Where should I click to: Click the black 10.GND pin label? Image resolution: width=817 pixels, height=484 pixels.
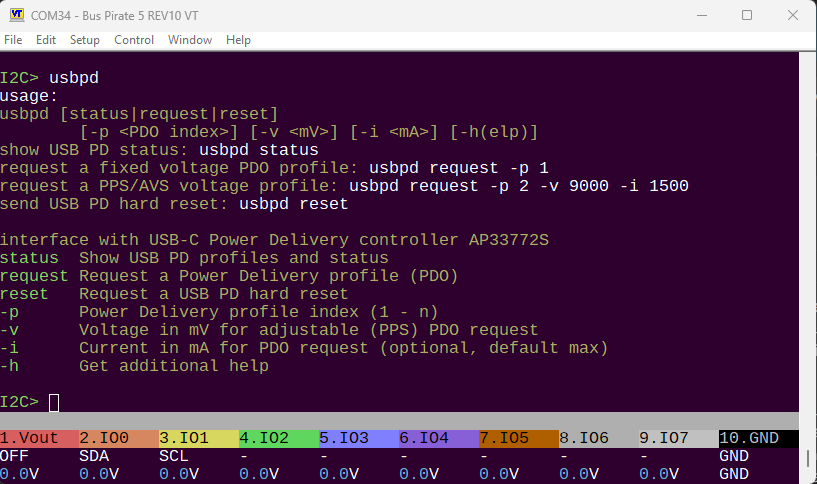758,438
